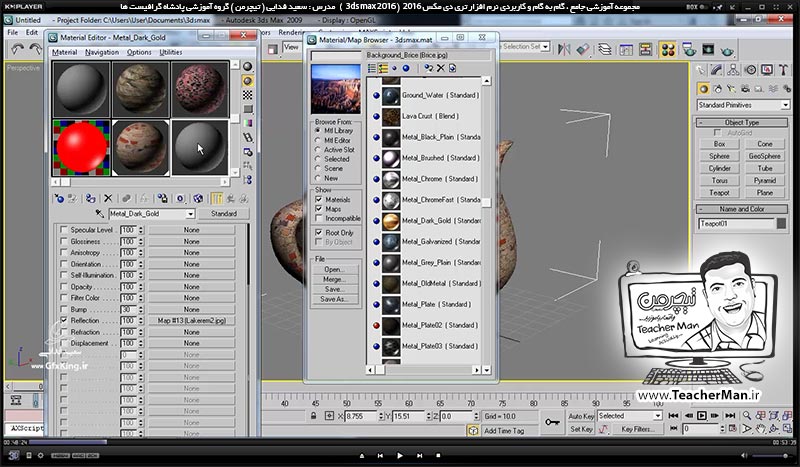Click the Material ID Channel icon

point(180,199)
